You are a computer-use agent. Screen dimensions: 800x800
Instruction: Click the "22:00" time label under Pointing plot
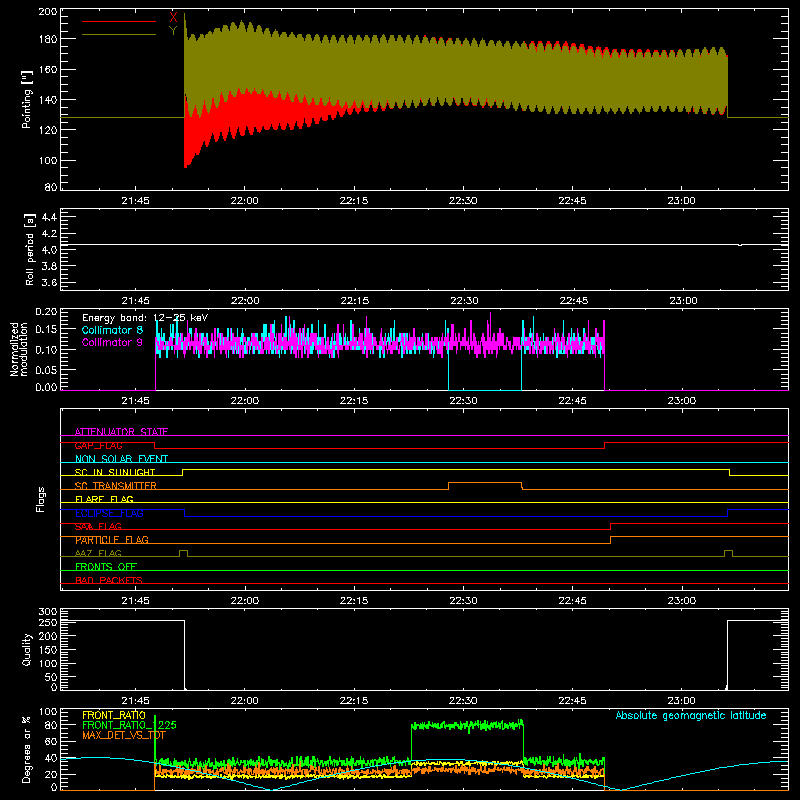coord(244,201)
